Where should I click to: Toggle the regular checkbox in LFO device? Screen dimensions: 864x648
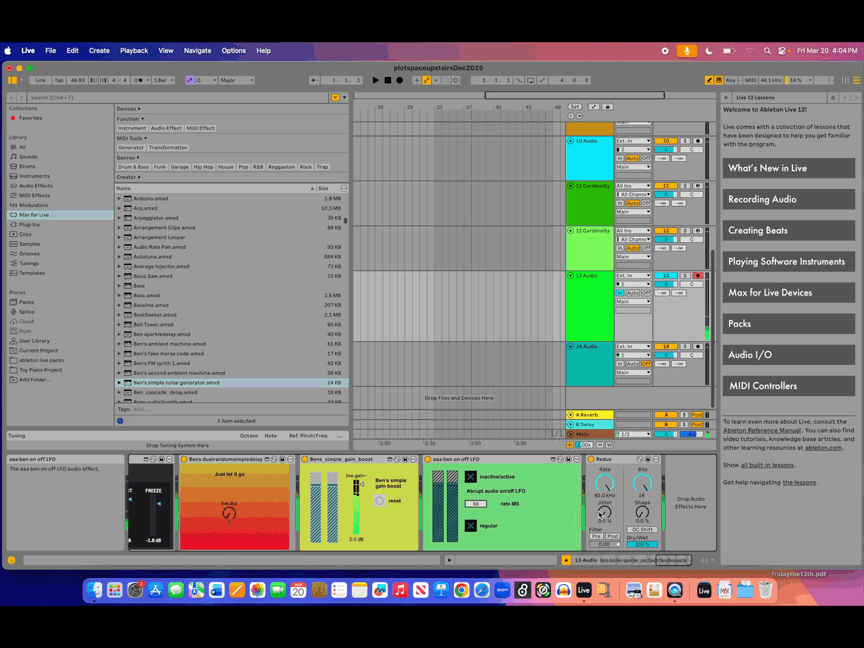[471, 526]
